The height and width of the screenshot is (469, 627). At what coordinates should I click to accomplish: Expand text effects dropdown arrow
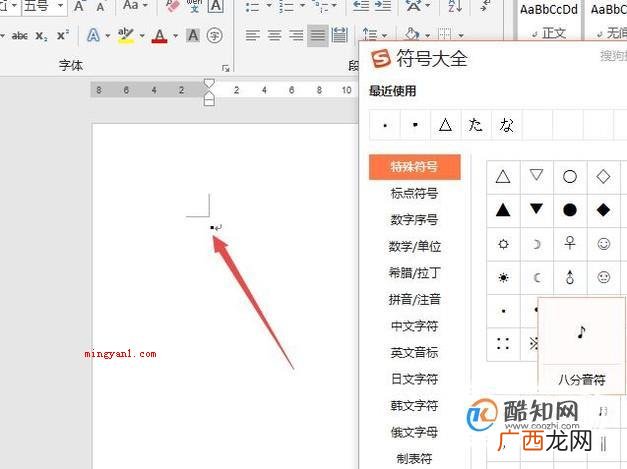point(108,36)
